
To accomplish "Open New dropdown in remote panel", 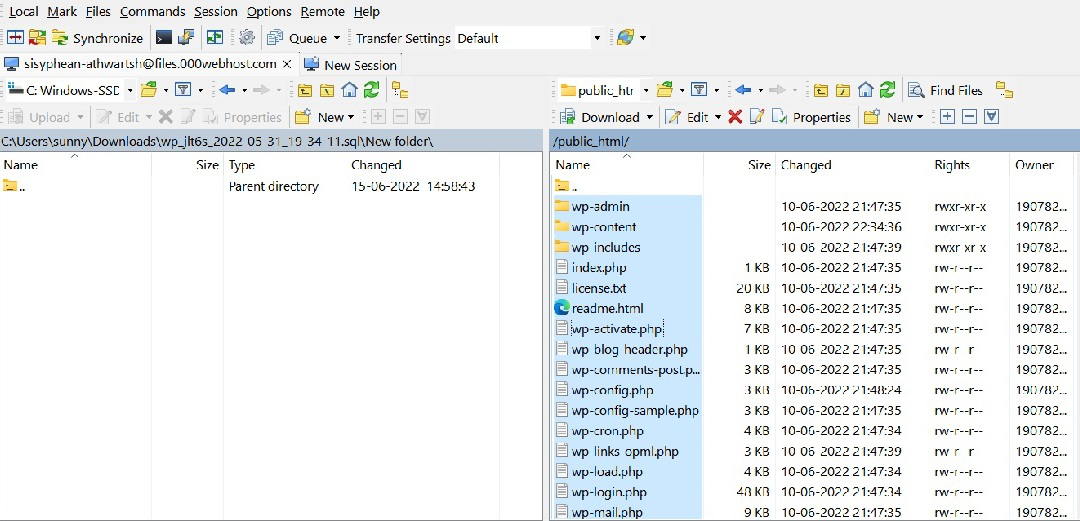I will coord(893,117).
